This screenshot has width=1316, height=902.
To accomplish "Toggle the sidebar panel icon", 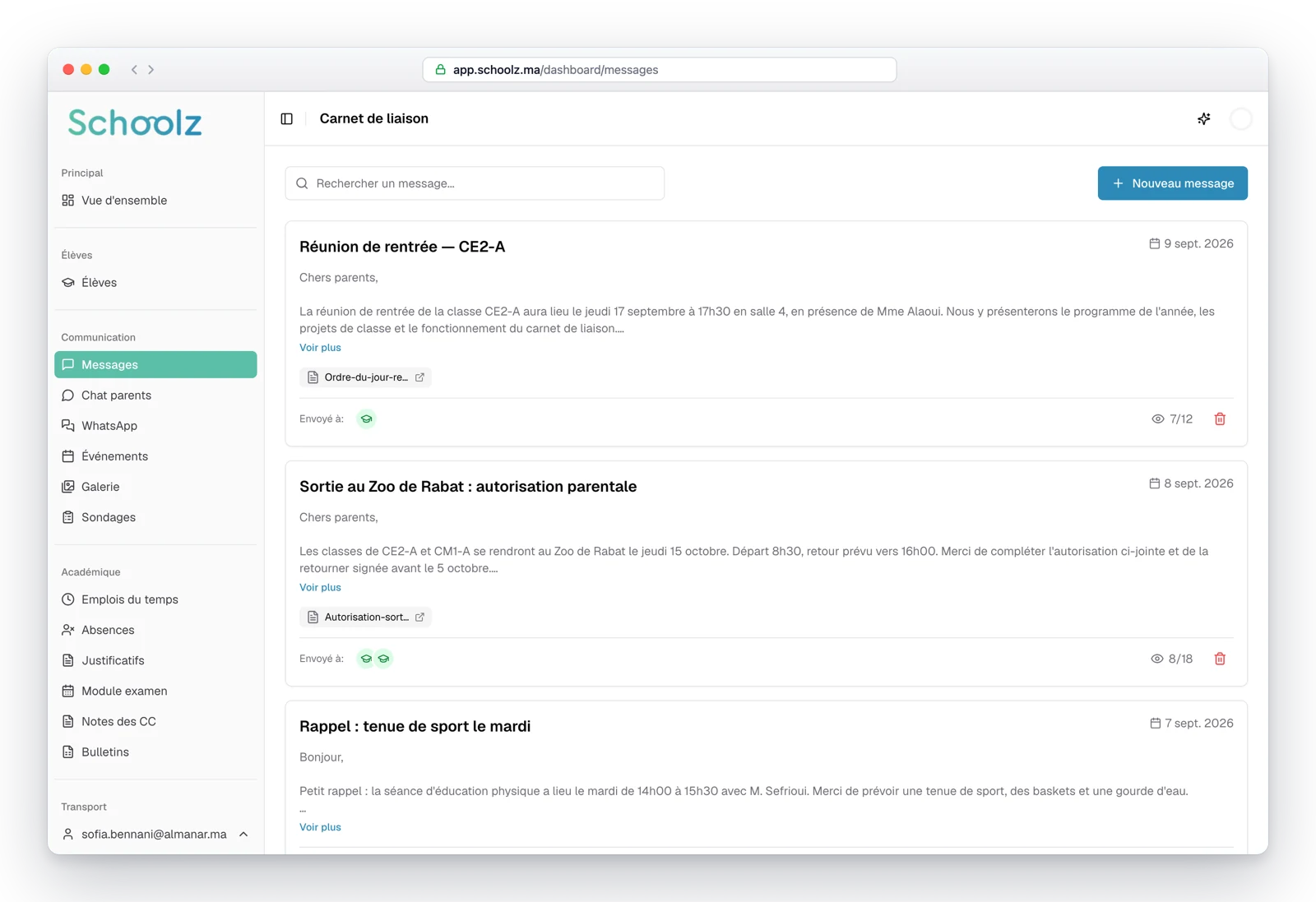I will point(286,119).
